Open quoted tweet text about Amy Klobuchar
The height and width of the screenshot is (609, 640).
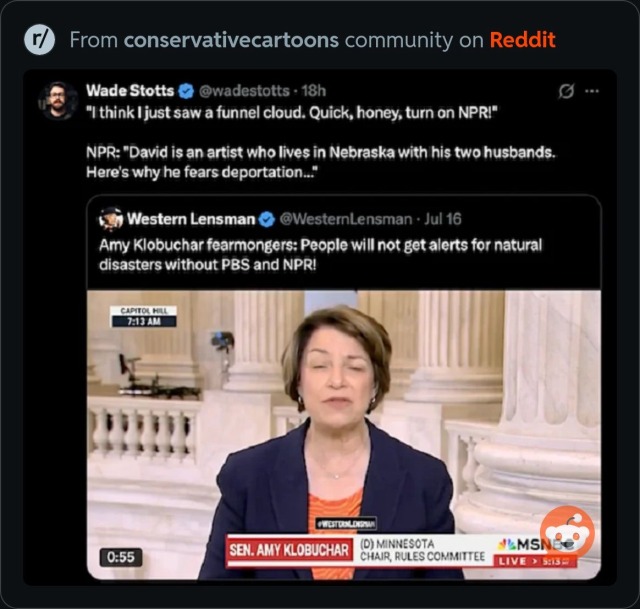[320, 255]
